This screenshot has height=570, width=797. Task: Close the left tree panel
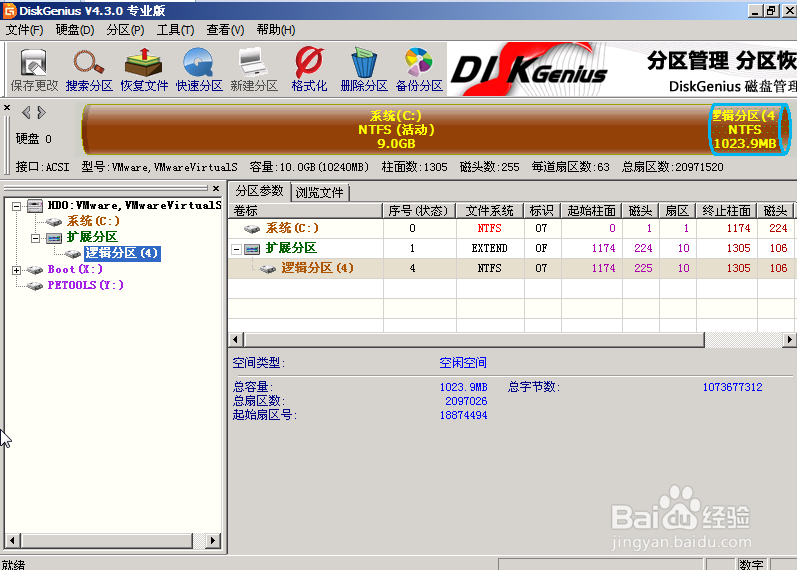point(216,188)
